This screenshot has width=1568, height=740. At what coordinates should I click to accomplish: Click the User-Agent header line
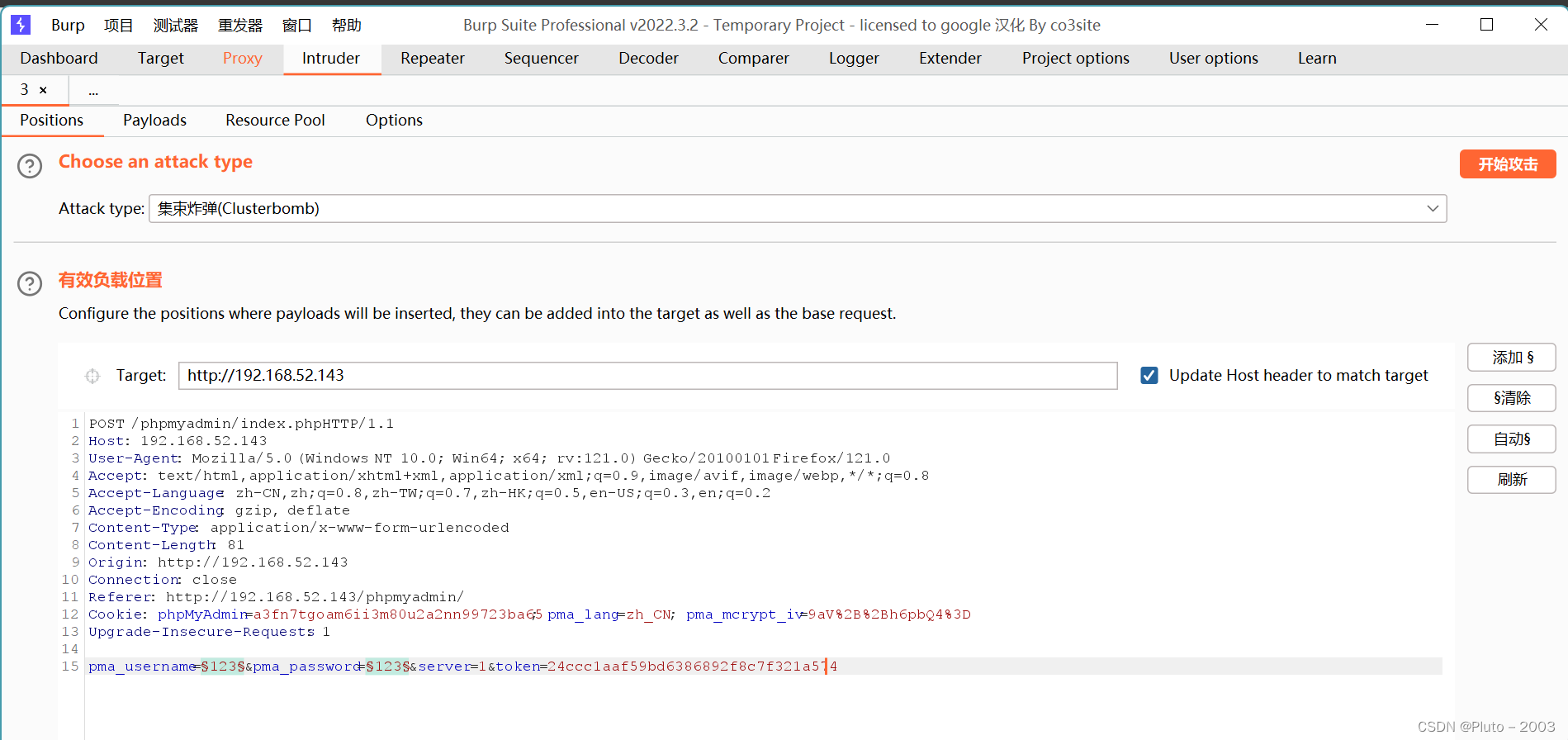[489, 458]
